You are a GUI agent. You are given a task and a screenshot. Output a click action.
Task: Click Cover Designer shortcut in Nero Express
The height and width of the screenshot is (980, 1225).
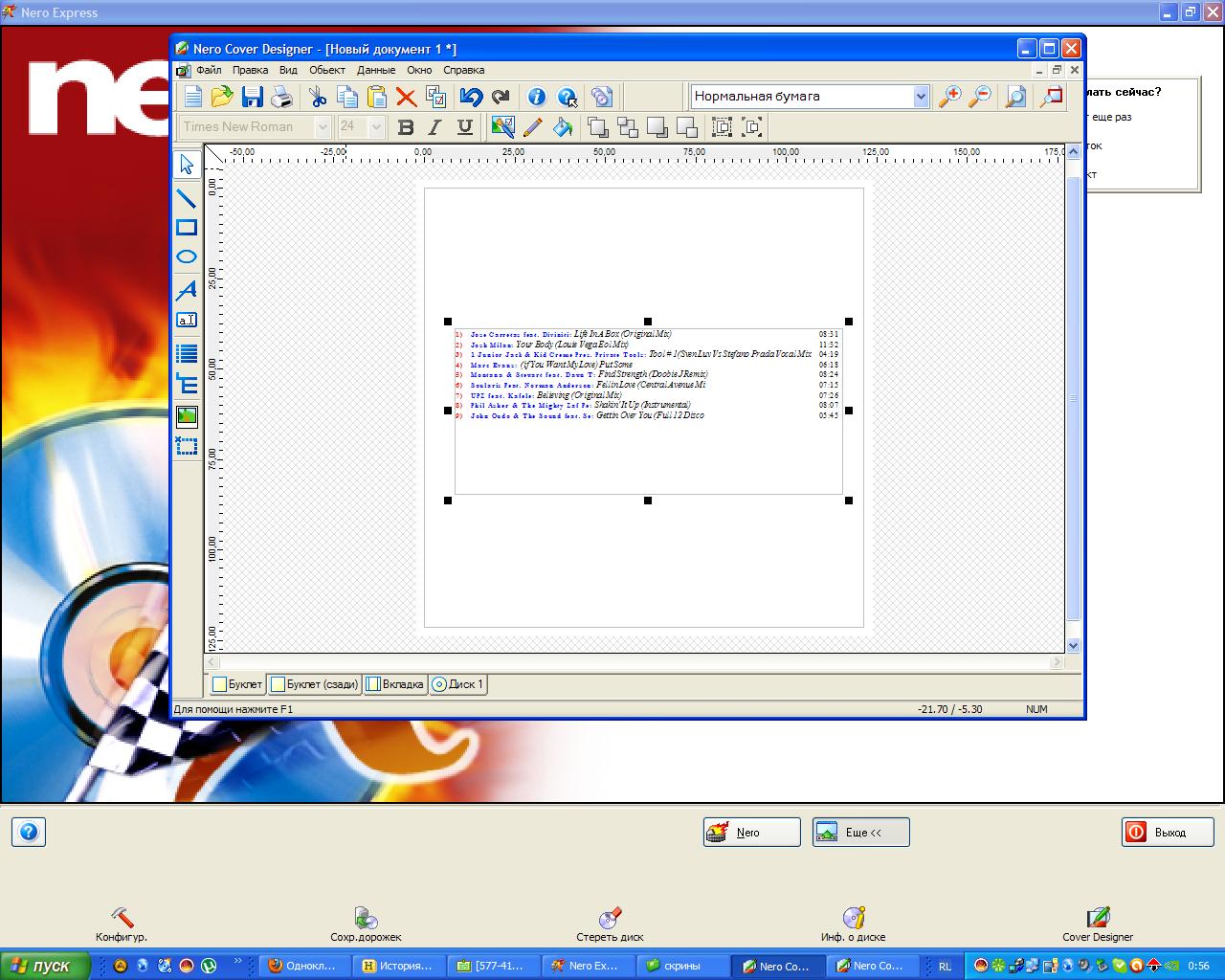[1098, 924]
